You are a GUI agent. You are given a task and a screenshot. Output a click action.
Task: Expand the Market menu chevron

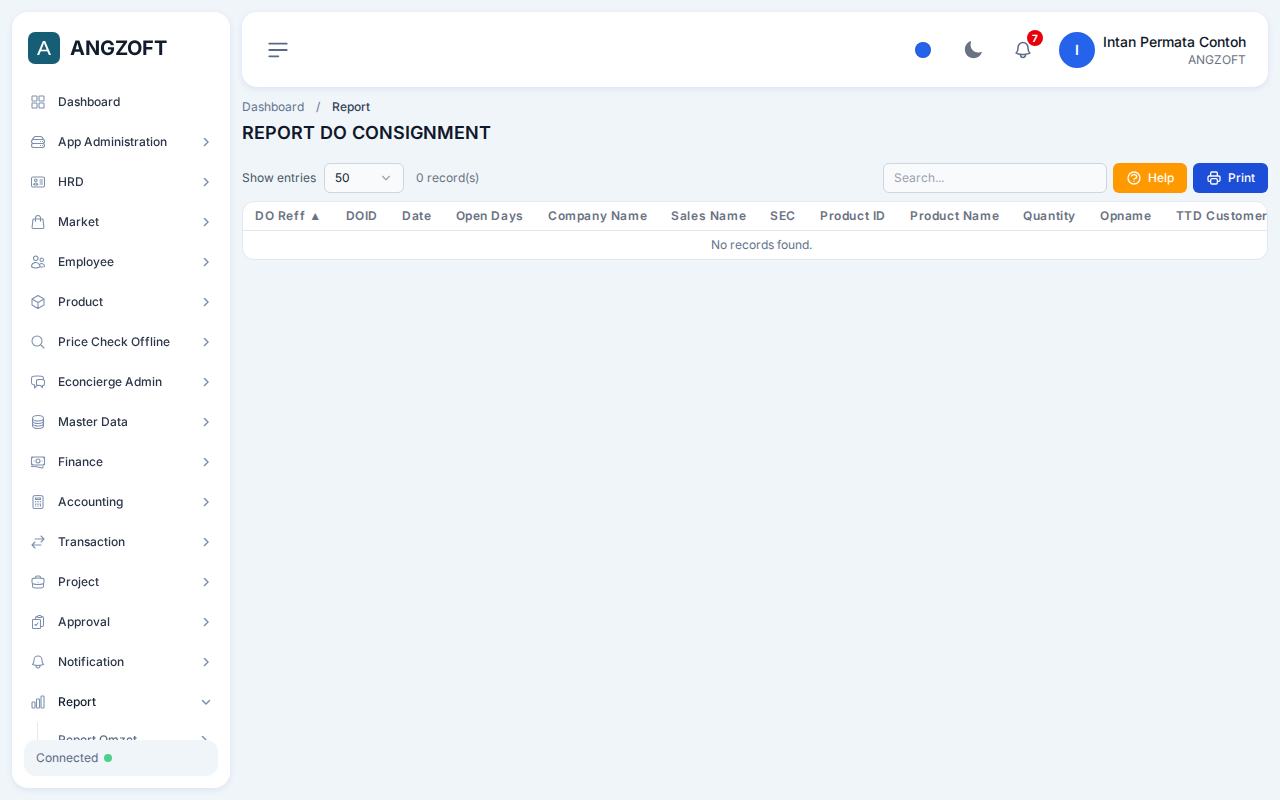coord(206,222)
